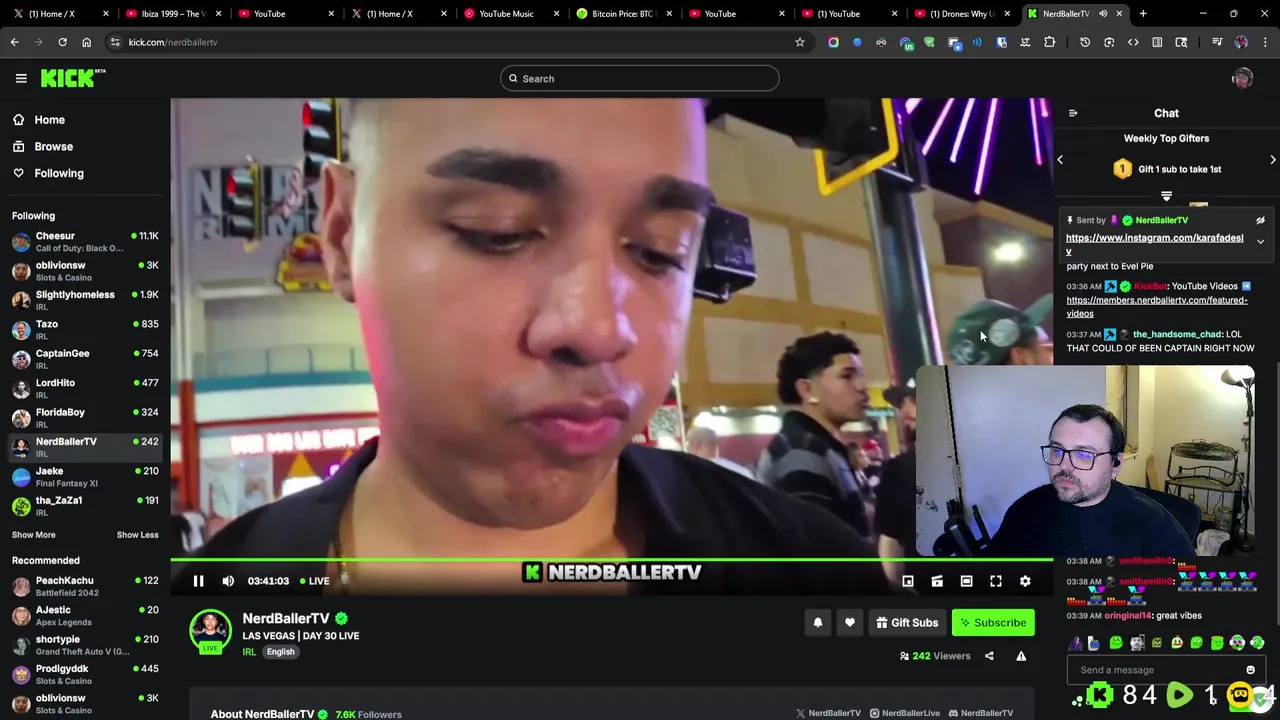Report stream with warning triangle icon
Screen dimensions: 1280x720
[1021, 656]
